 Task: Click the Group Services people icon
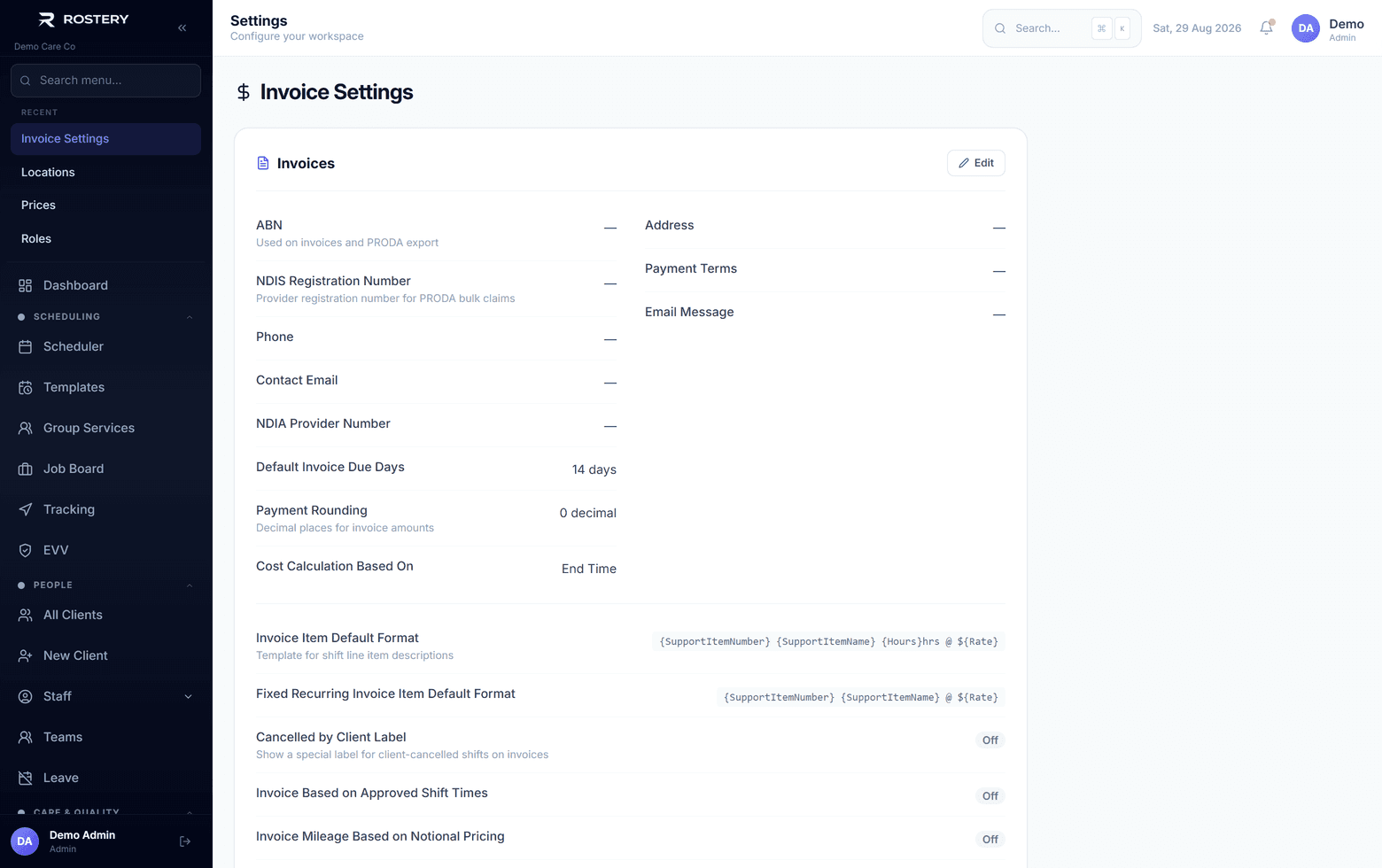(26, 428)
